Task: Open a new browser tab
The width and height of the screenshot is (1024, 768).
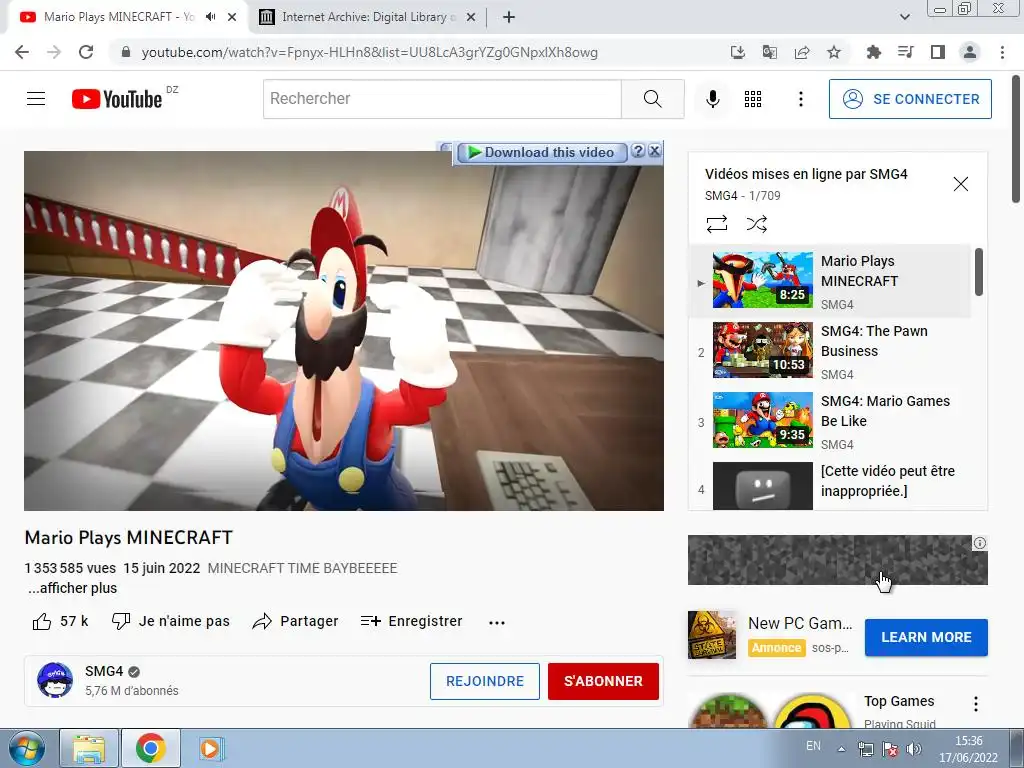Action: pyautogui.click(x=509, y=17)
